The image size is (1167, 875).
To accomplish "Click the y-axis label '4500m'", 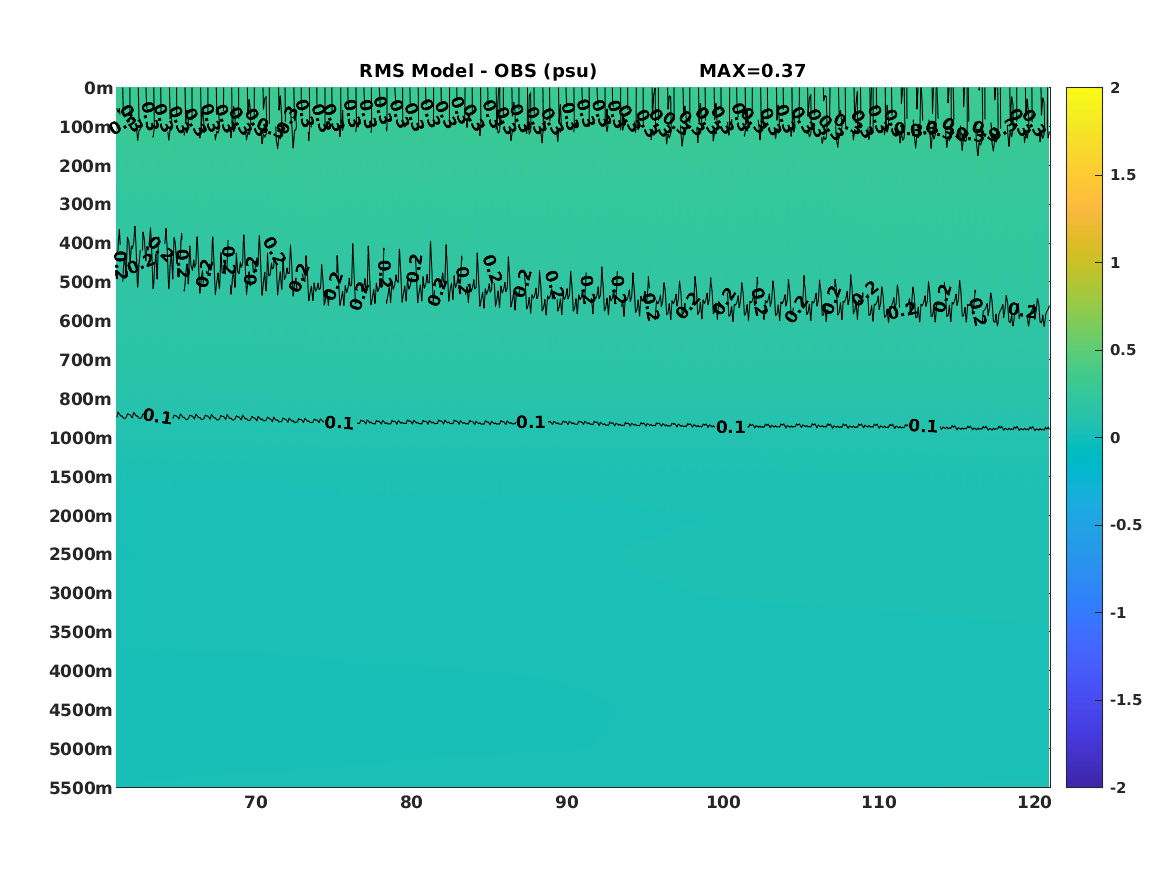I will [x=81, y=710].
